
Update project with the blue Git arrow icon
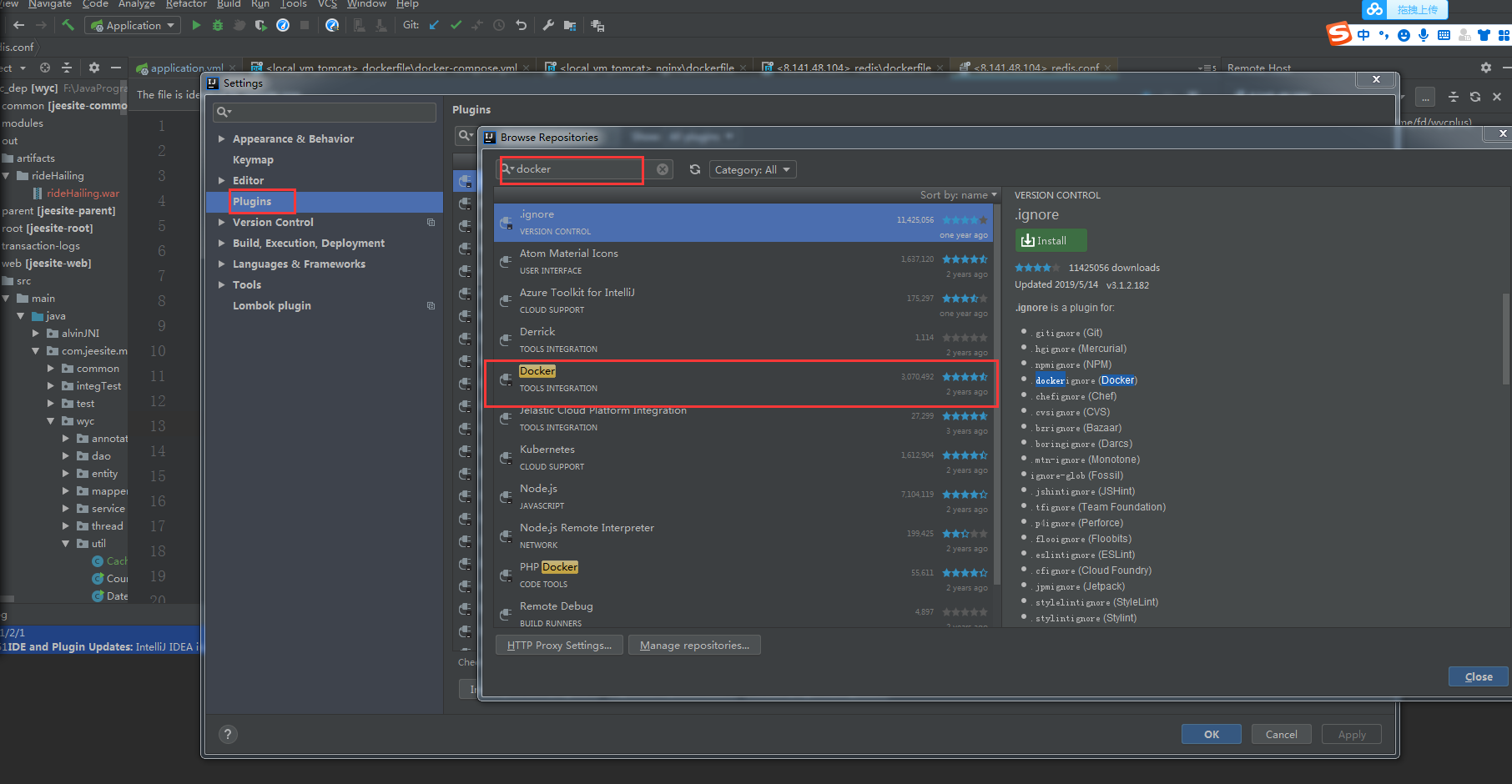pos(433,25)
